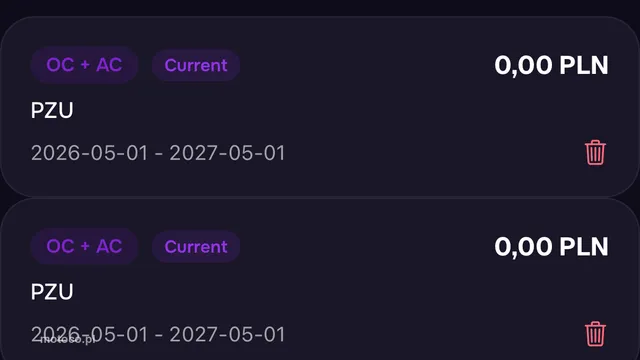Click the moteso.pl watermark text
Screen dimensions: 640x360
tap(67, 340)
